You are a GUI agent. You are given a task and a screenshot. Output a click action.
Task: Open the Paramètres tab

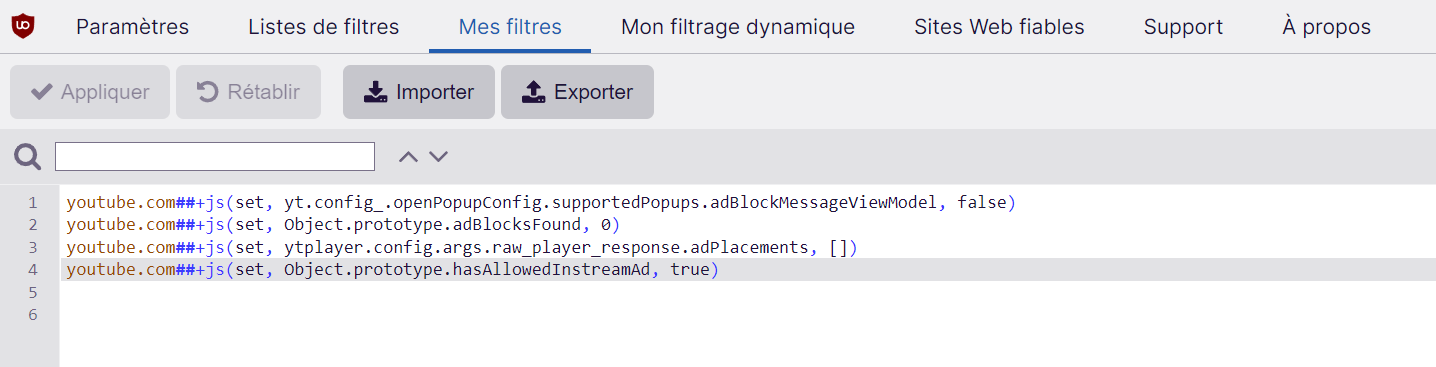click(x=132, y=27)
